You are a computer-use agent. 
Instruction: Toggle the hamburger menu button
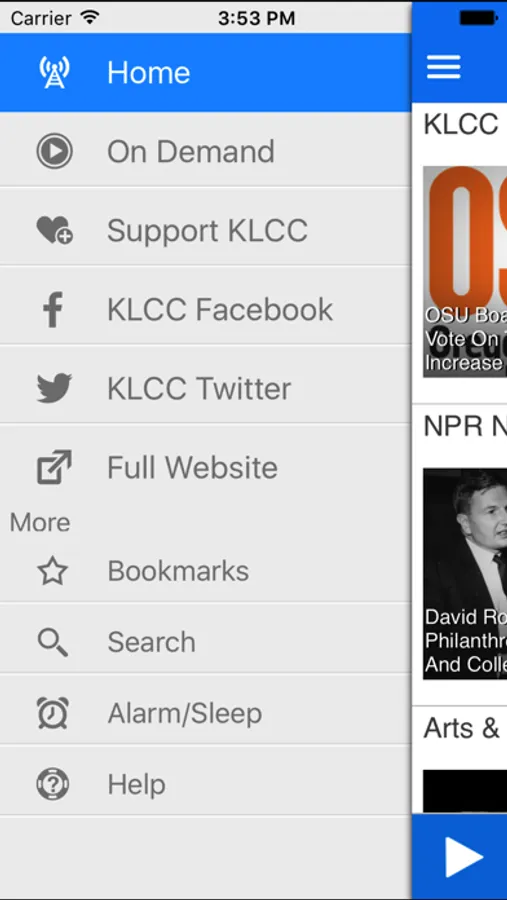coord(443,67)
